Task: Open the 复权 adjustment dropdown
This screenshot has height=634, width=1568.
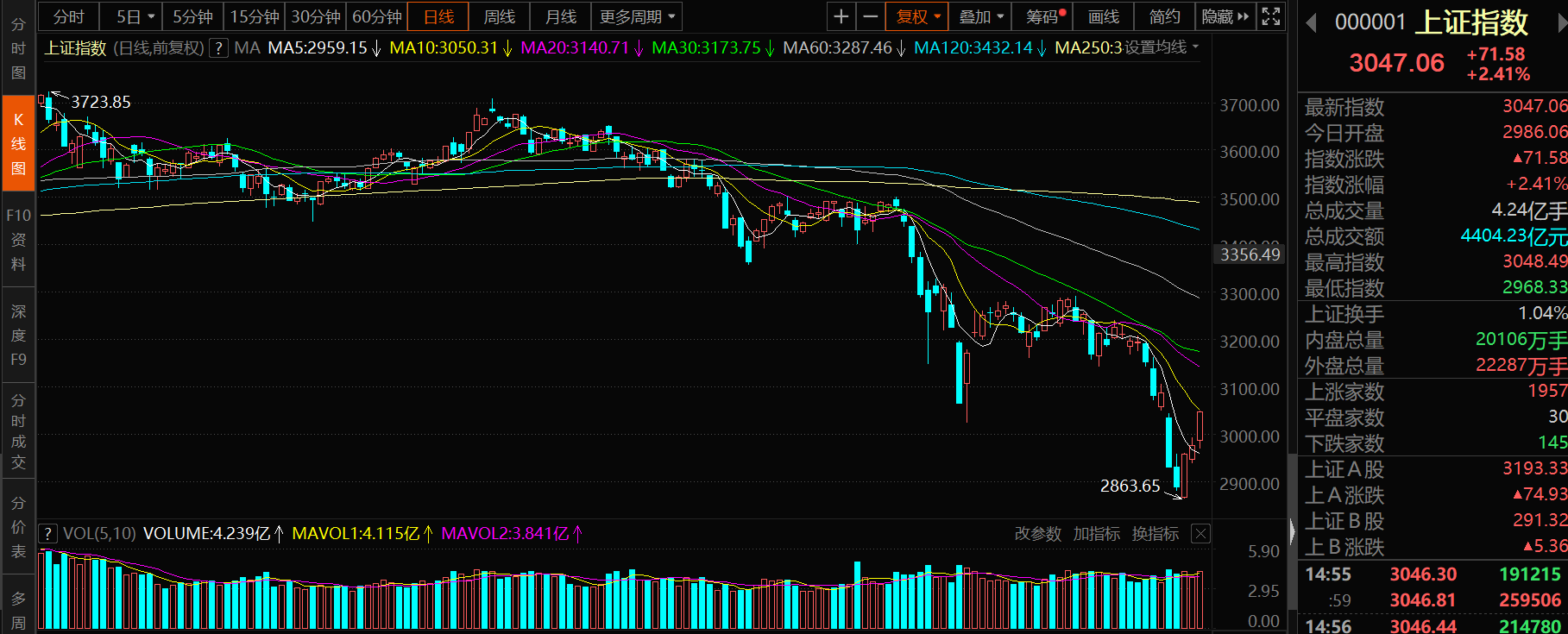Action: [x=918, y=16]
